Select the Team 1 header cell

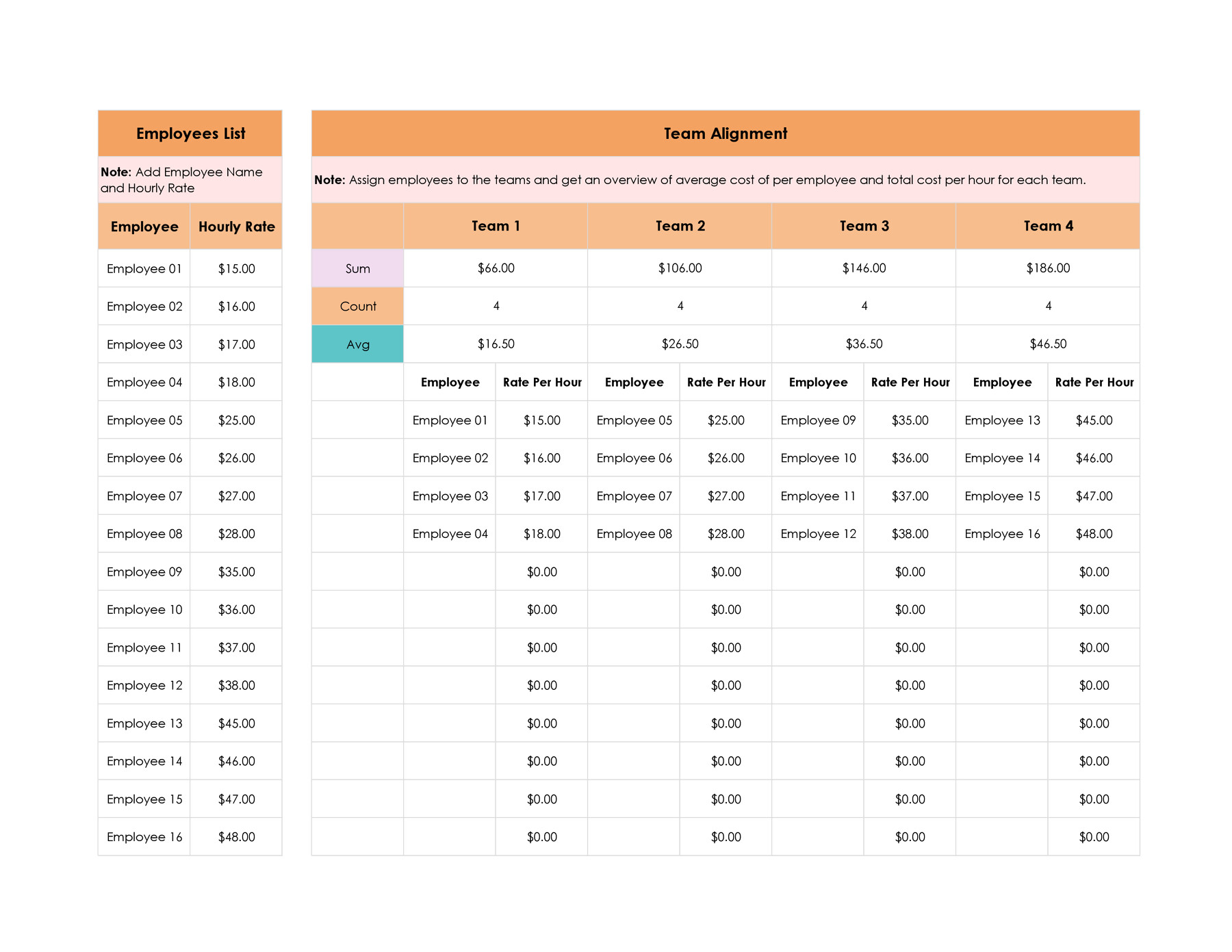(x=496, y=226)
